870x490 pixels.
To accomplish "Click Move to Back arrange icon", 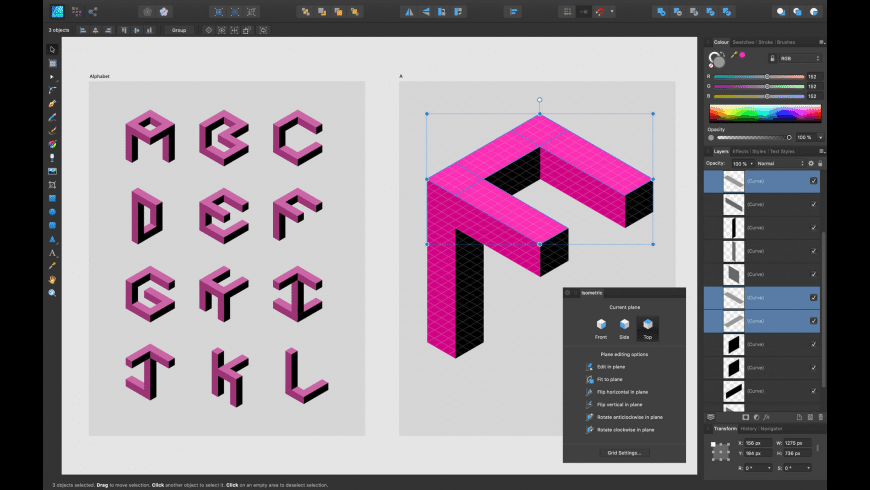I will click(305, 11).
